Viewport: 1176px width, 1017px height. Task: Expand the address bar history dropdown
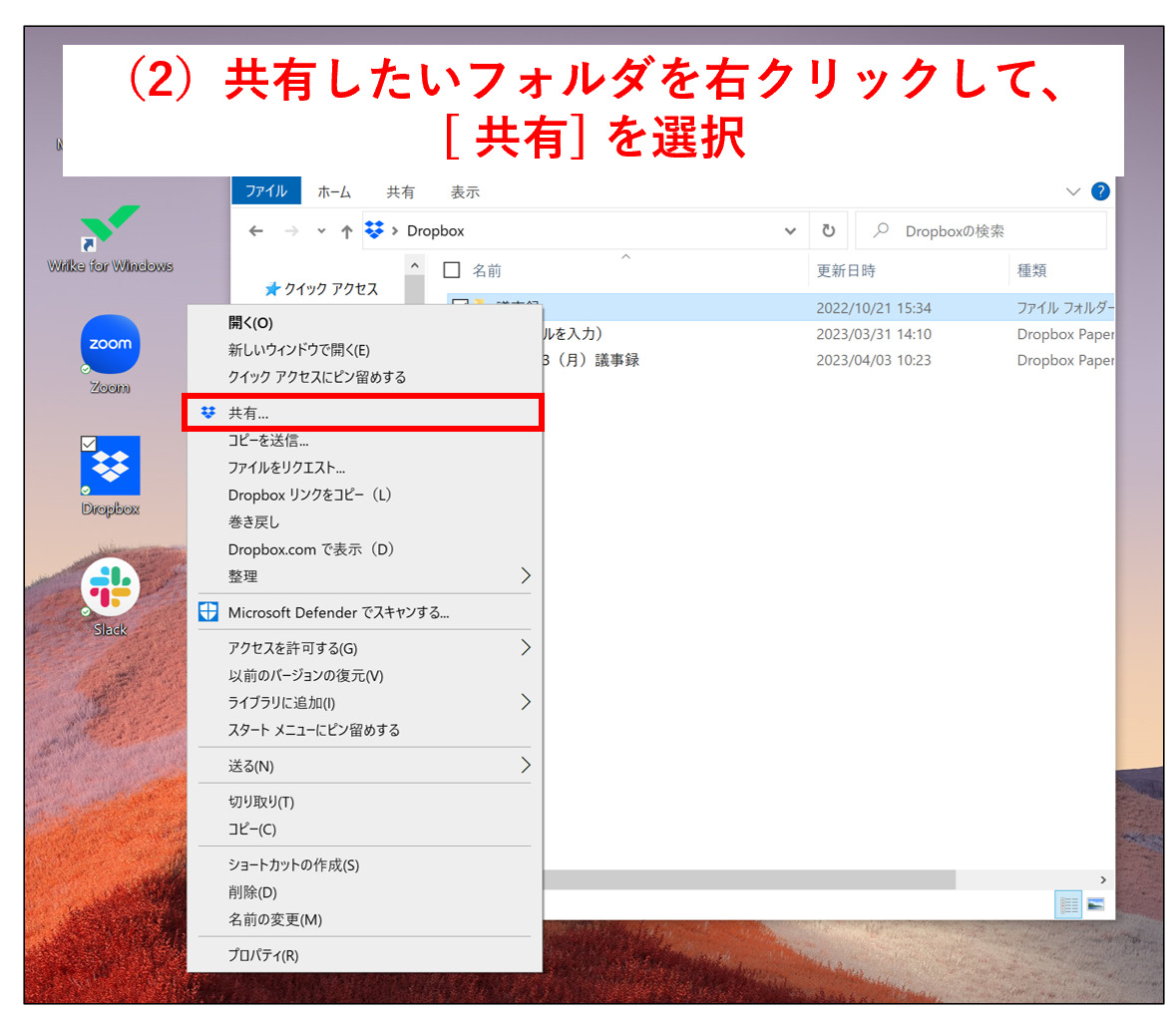tap(790, 231)
